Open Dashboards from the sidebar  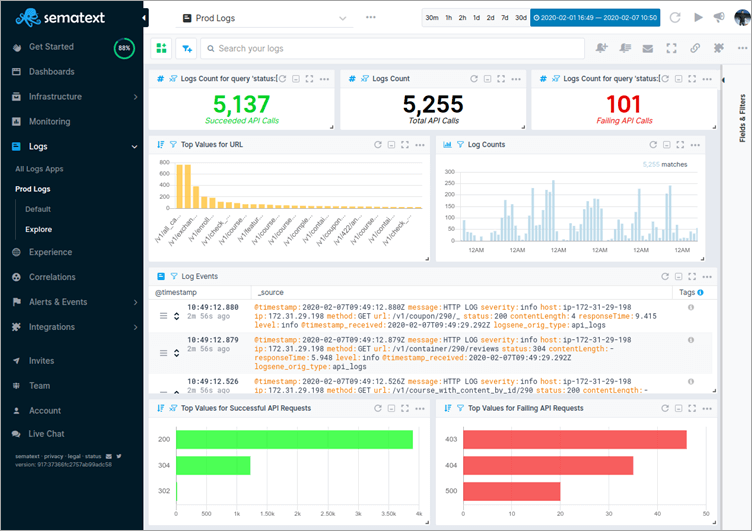(x=51, y=72)
